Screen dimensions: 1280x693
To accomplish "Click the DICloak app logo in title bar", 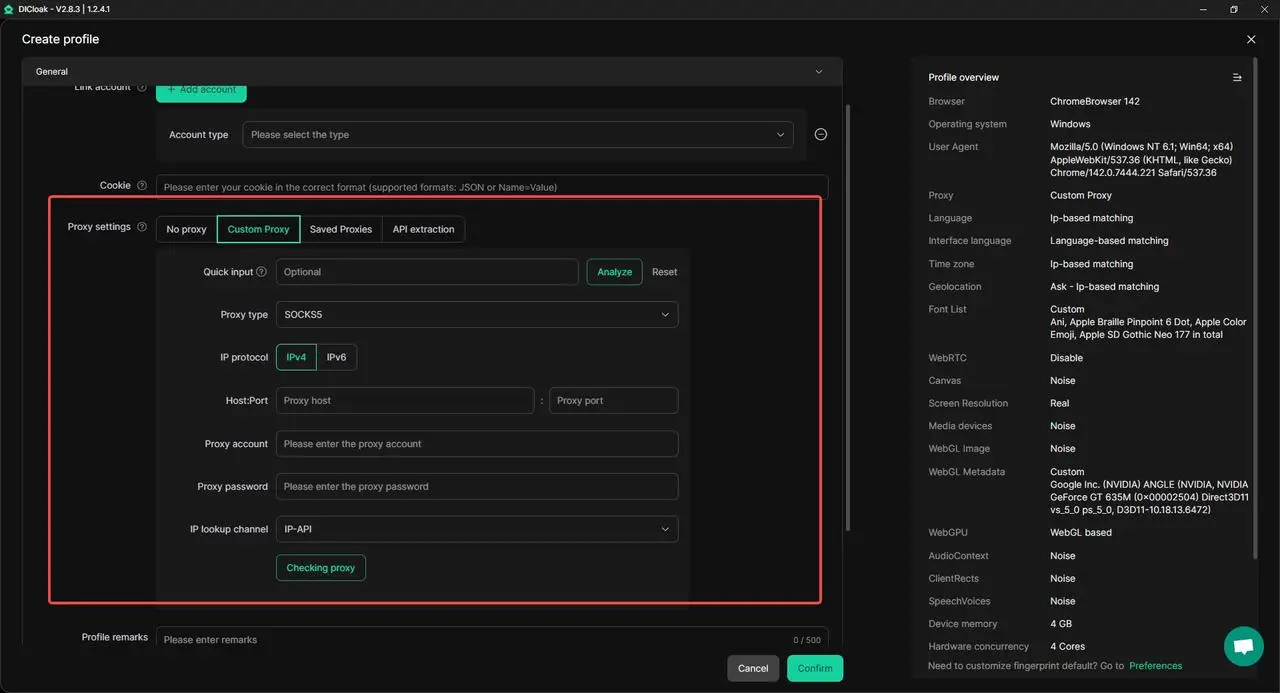I will (9, 9).
